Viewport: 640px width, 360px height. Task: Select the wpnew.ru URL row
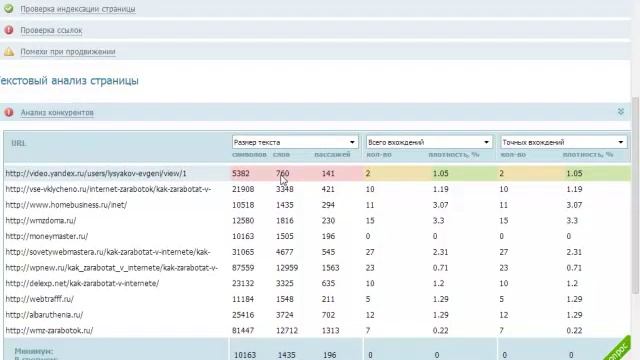coord(111,268)
